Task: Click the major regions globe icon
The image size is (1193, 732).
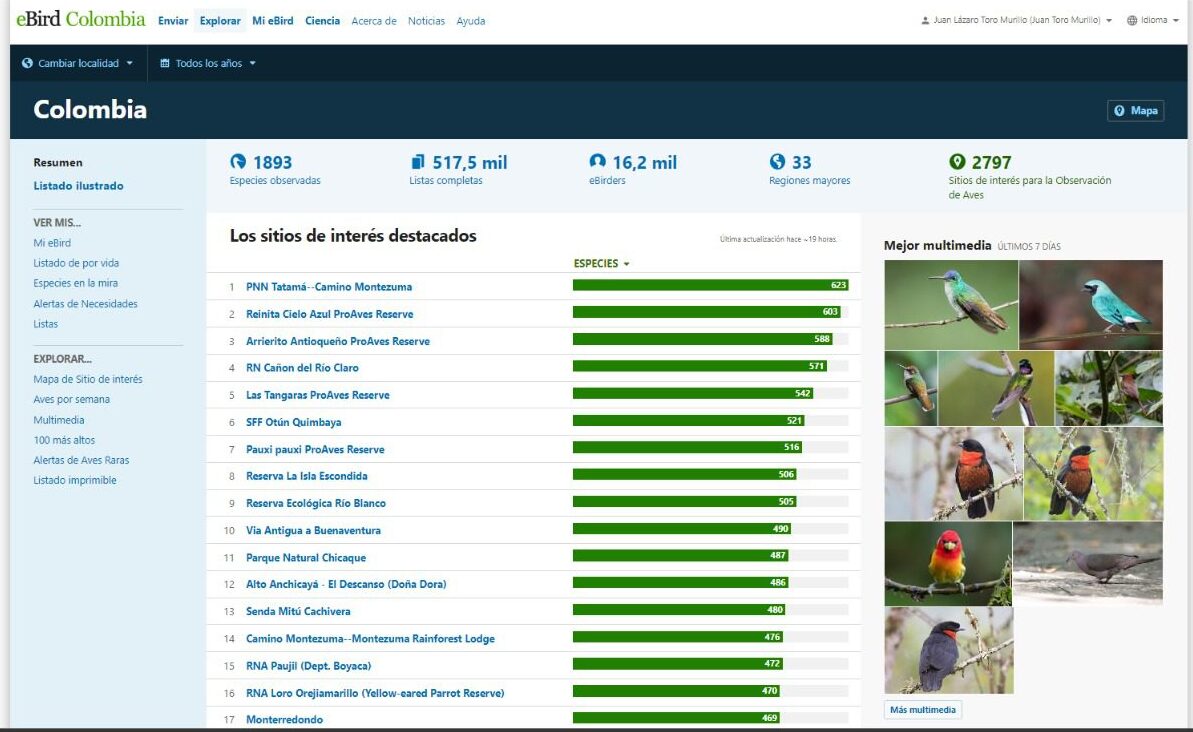Action: (x=778, y=162)
